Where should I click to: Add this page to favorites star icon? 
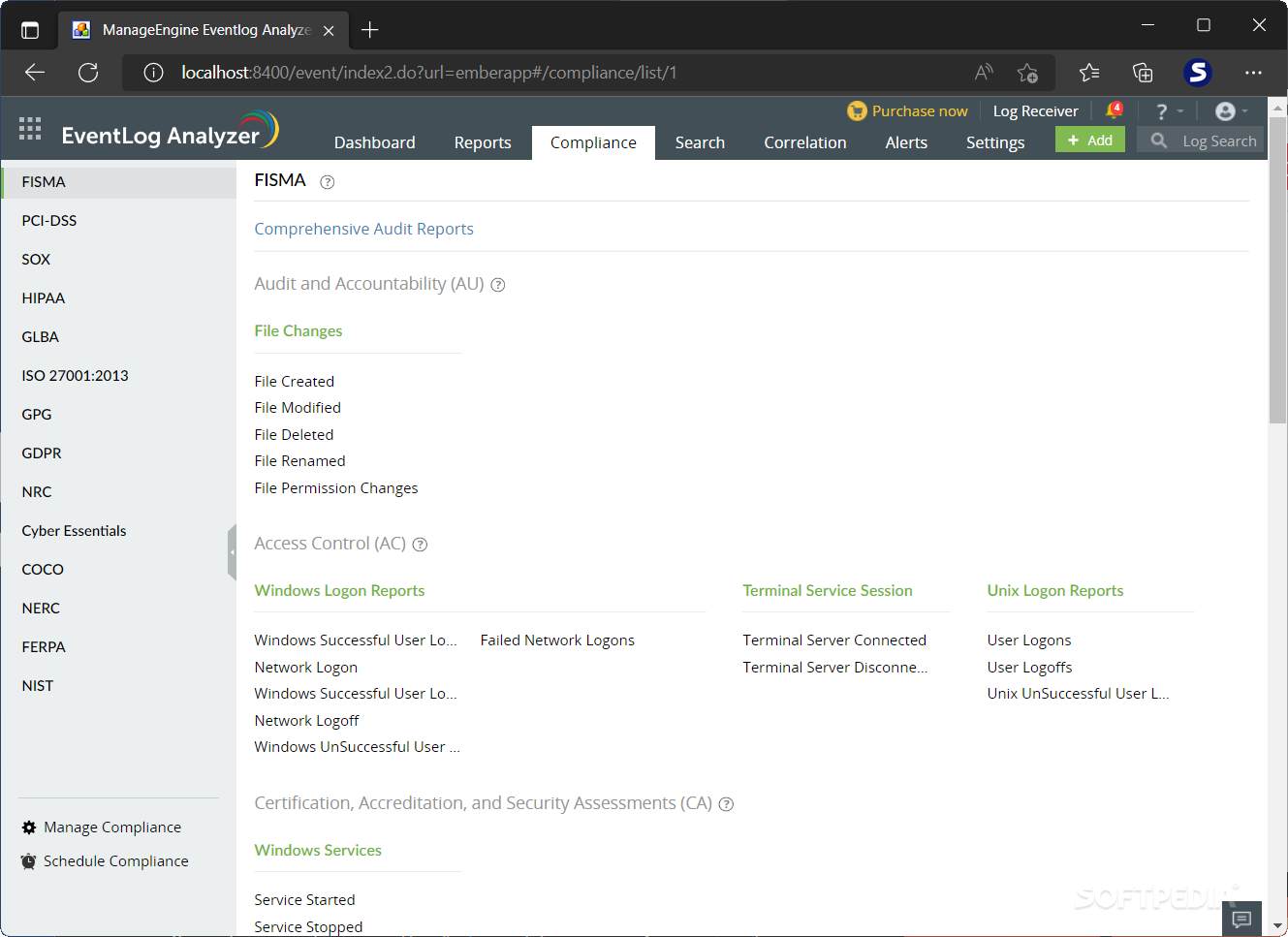[1028, 73]
